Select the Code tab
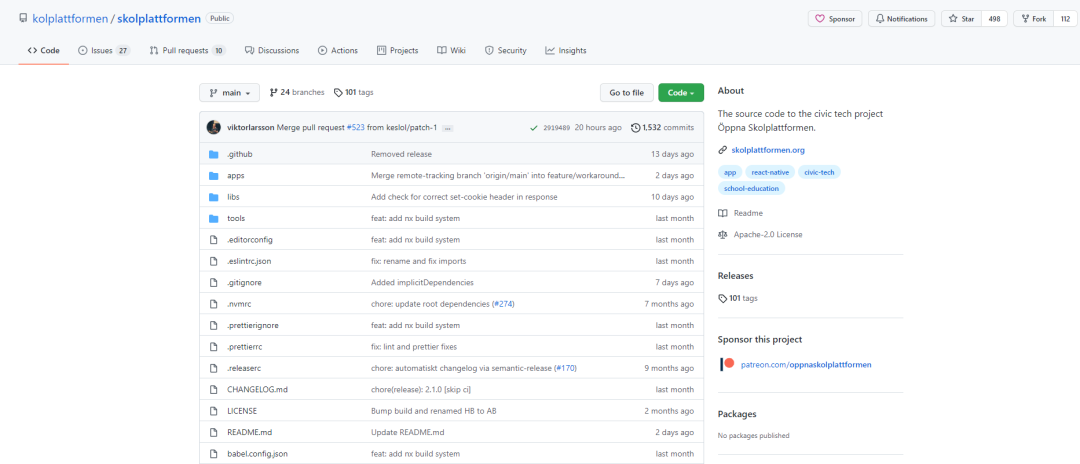 pyautogui.click(x=43, y=50)
